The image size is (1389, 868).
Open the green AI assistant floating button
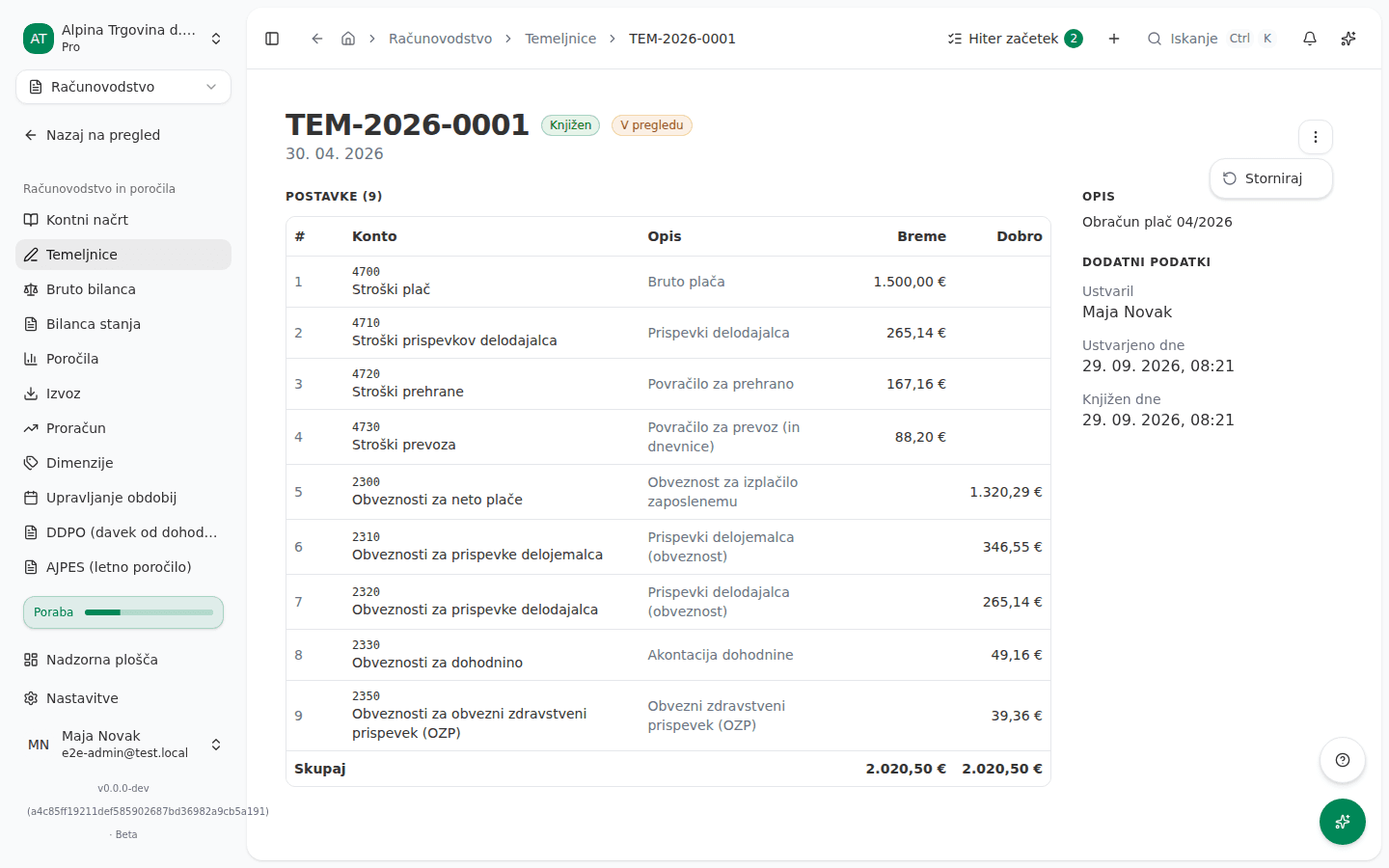(x=1343, y=822)
